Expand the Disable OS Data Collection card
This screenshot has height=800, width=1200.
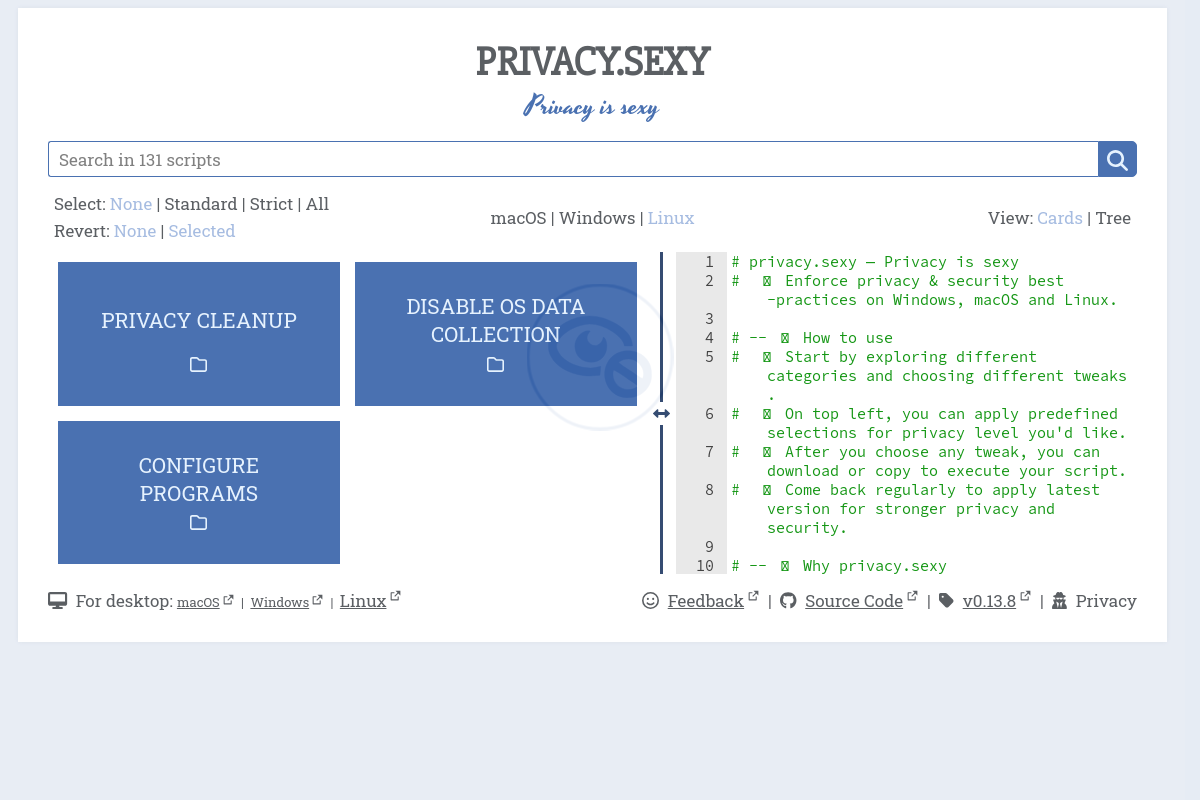coord(495,320)
